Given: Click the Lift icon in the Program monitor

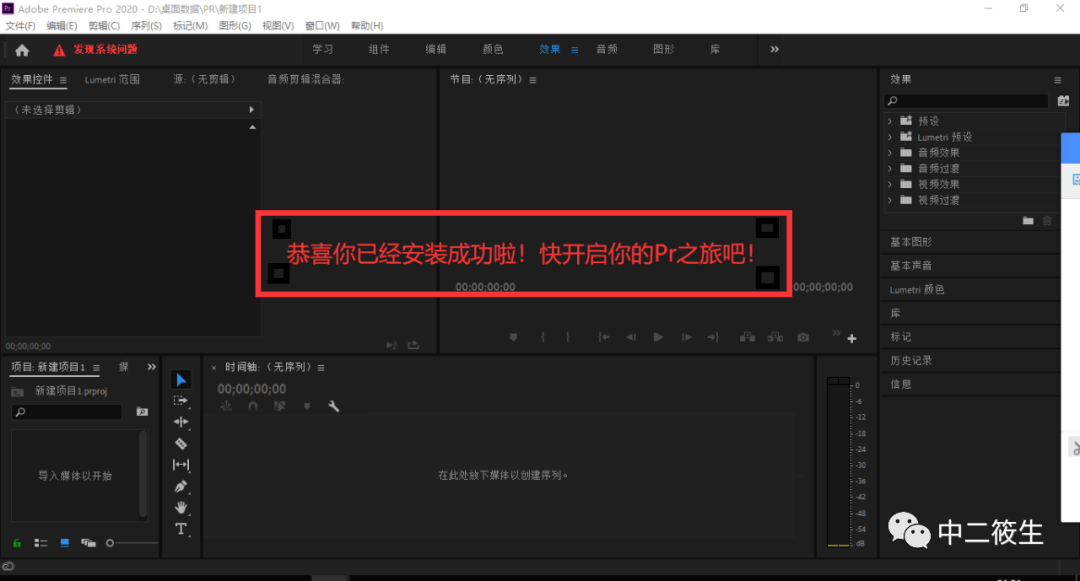Looking at the screenshot, I should 747,337.
